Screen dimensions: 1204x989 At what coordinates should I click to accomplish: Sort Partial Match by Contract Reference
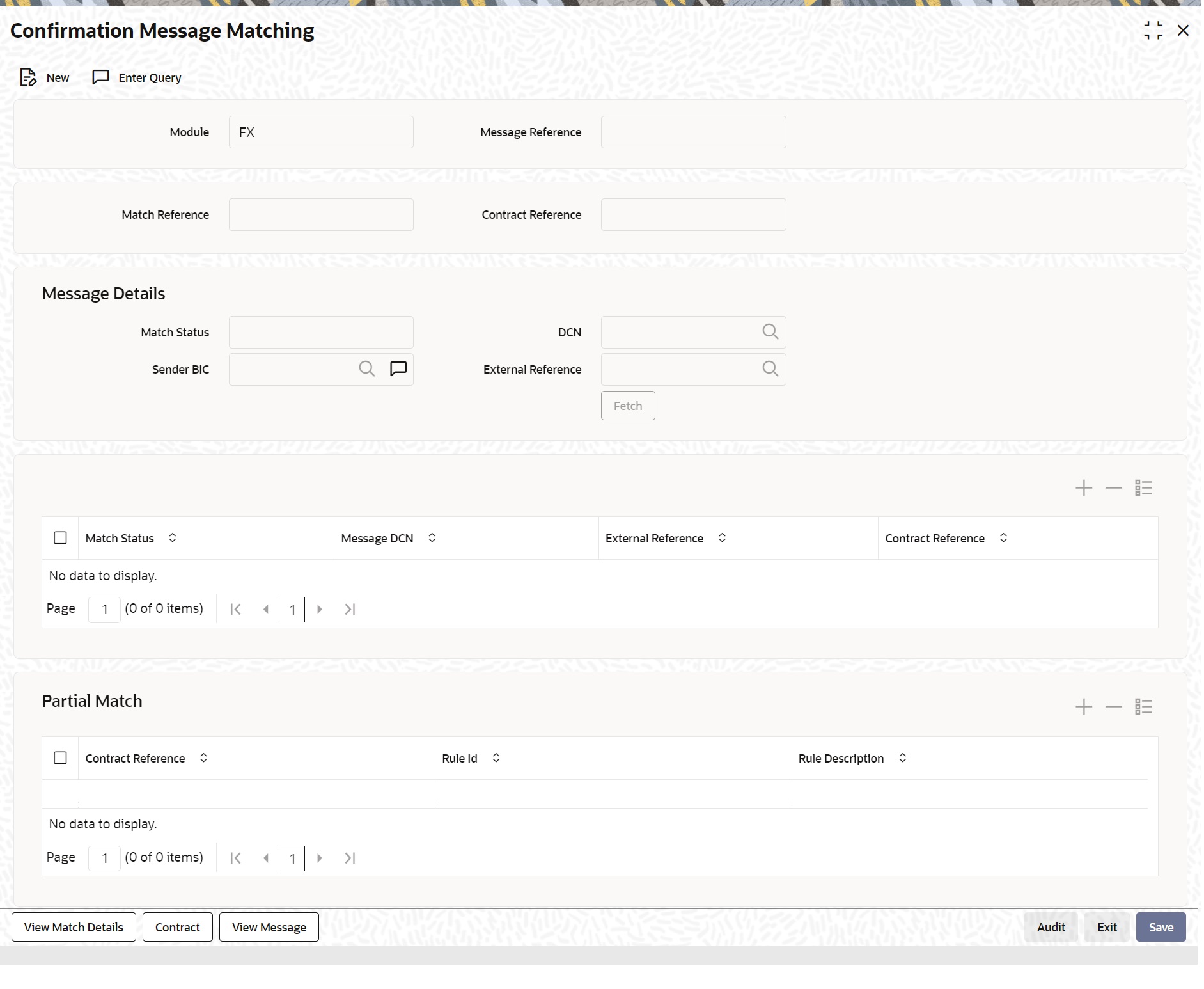tap(204, 758)
